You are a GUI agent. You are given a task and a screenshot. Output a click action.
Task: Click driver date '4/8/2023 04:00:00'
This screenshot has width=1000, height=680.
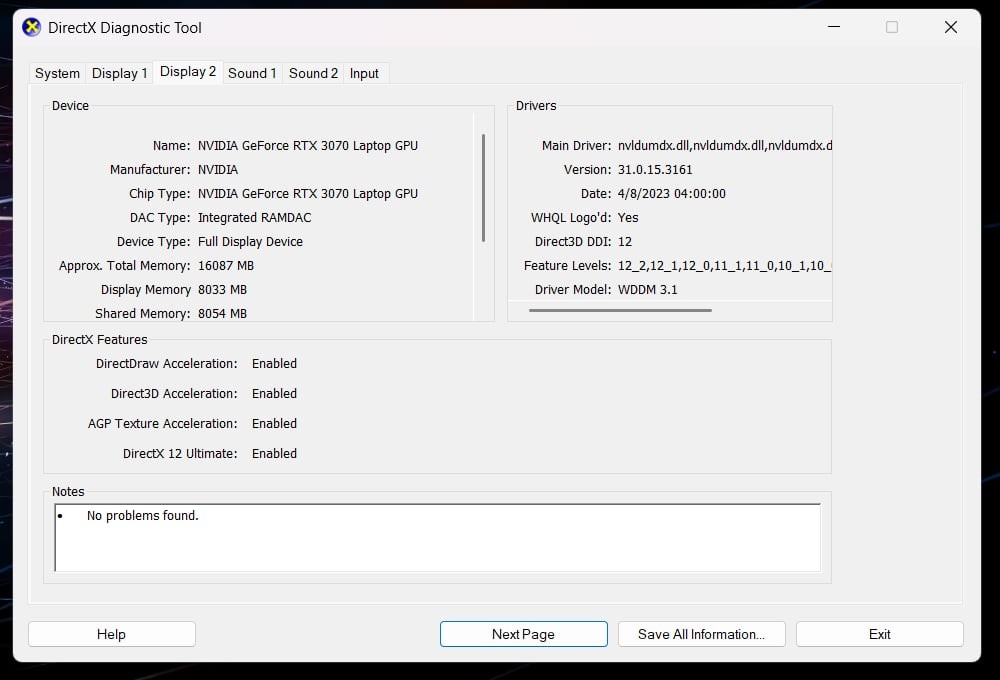point(672,194)
